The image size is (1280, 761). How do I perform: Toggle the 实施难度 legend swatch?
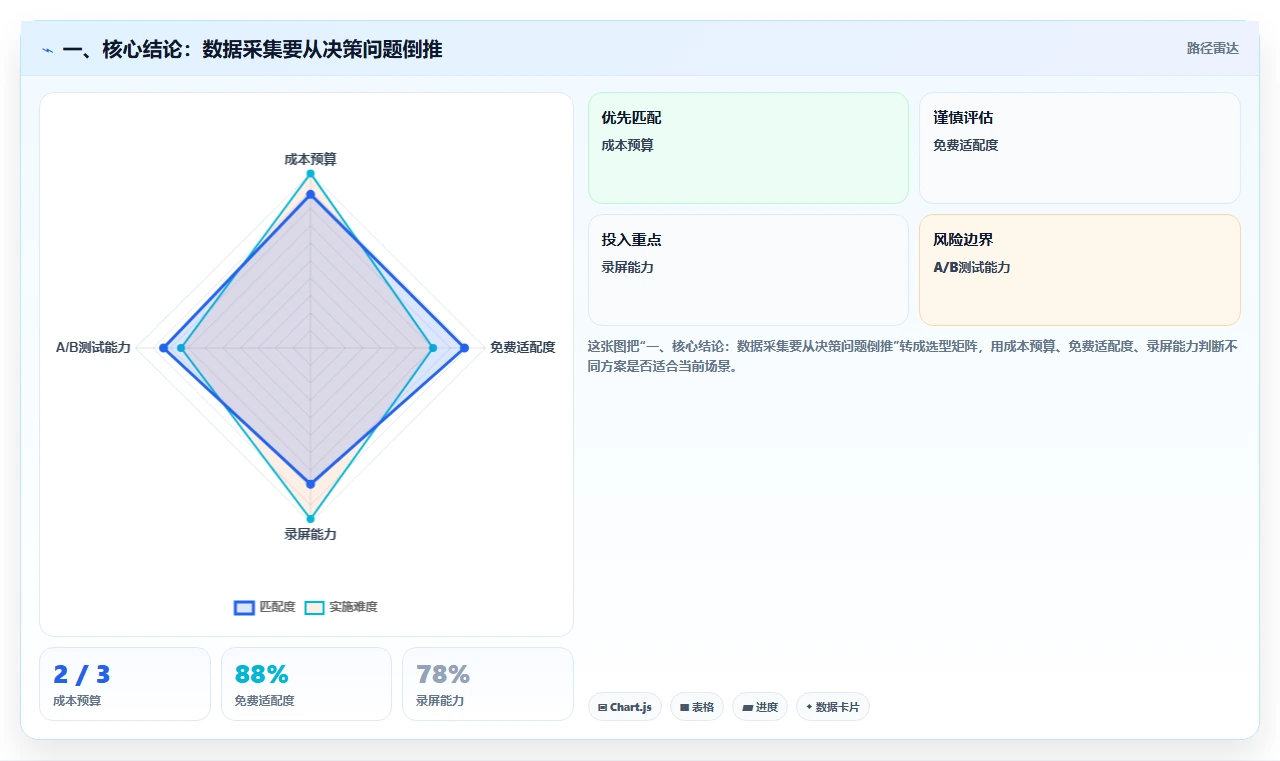tap(315, 607)
